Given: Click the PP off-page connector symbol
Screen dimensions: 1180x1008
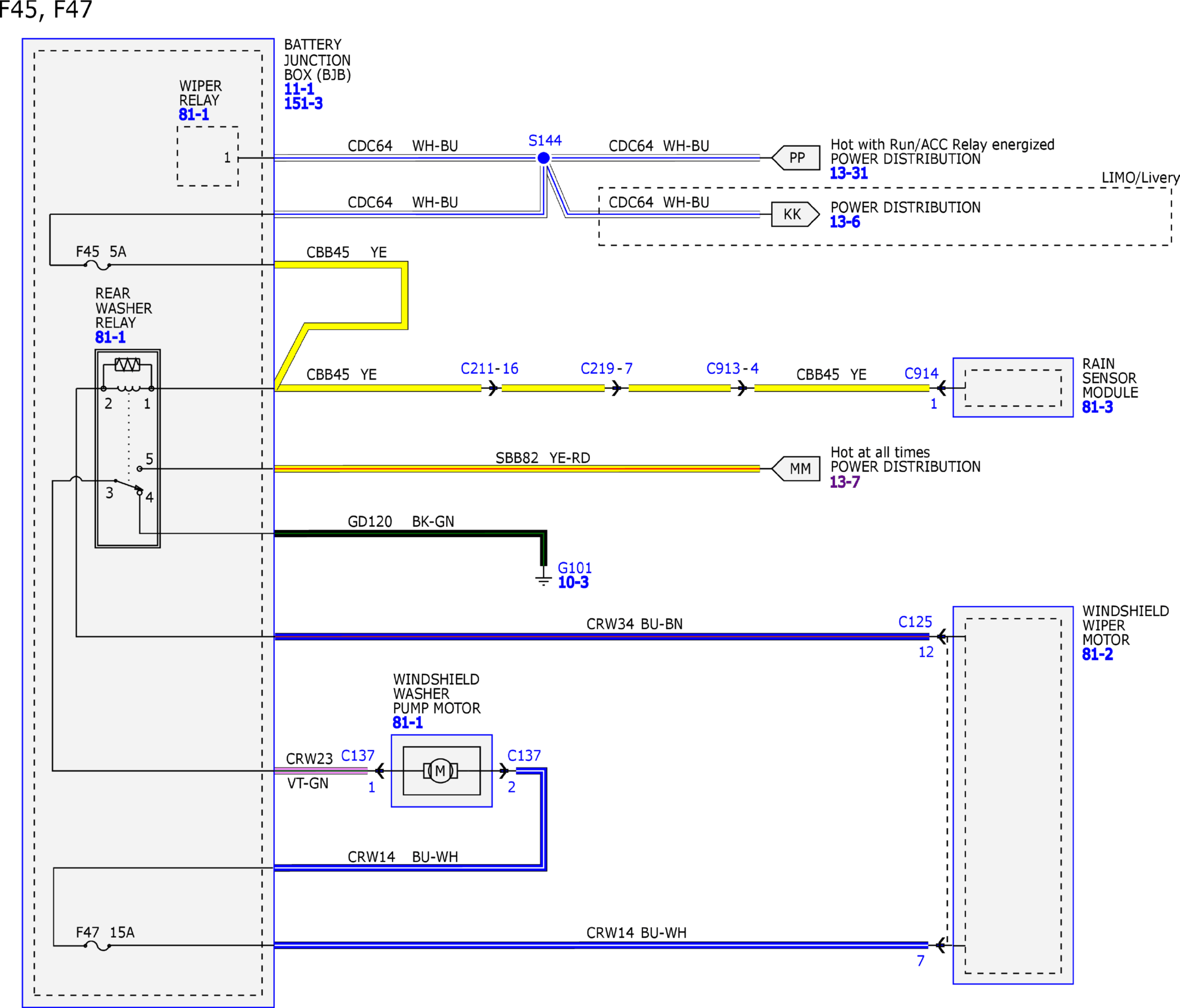Looking at the screenshot, I should tap(796, 158).
